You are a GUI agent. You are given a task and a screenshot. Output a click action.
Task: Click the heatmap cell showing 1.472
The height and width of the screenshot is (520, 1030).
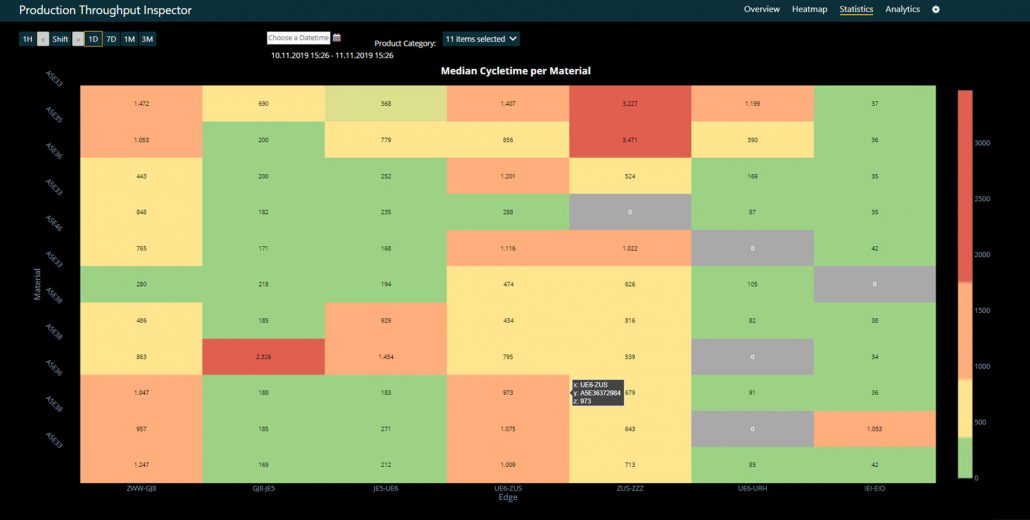141,103
